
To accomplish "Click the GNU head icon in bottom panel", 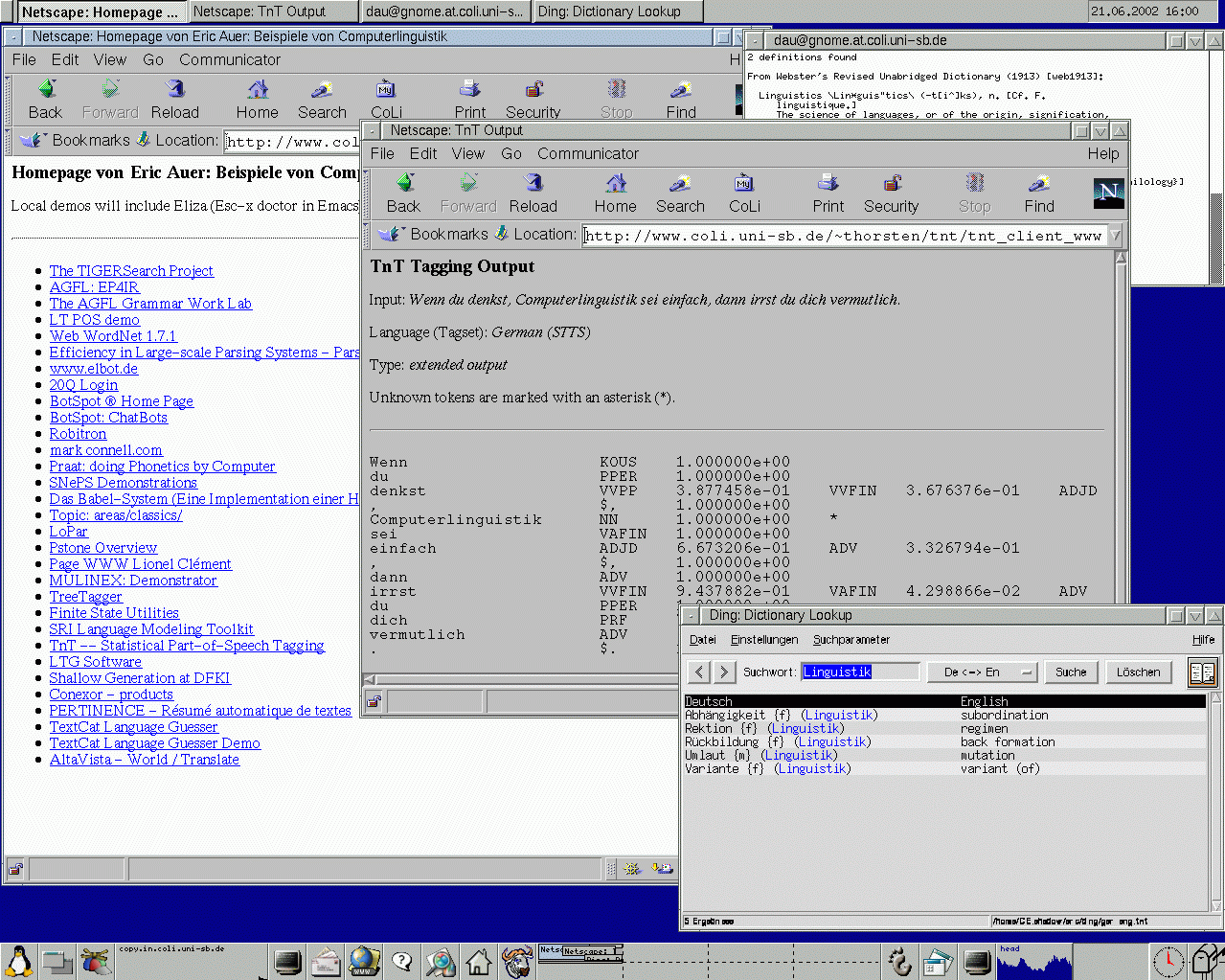I will pos(517,962).
